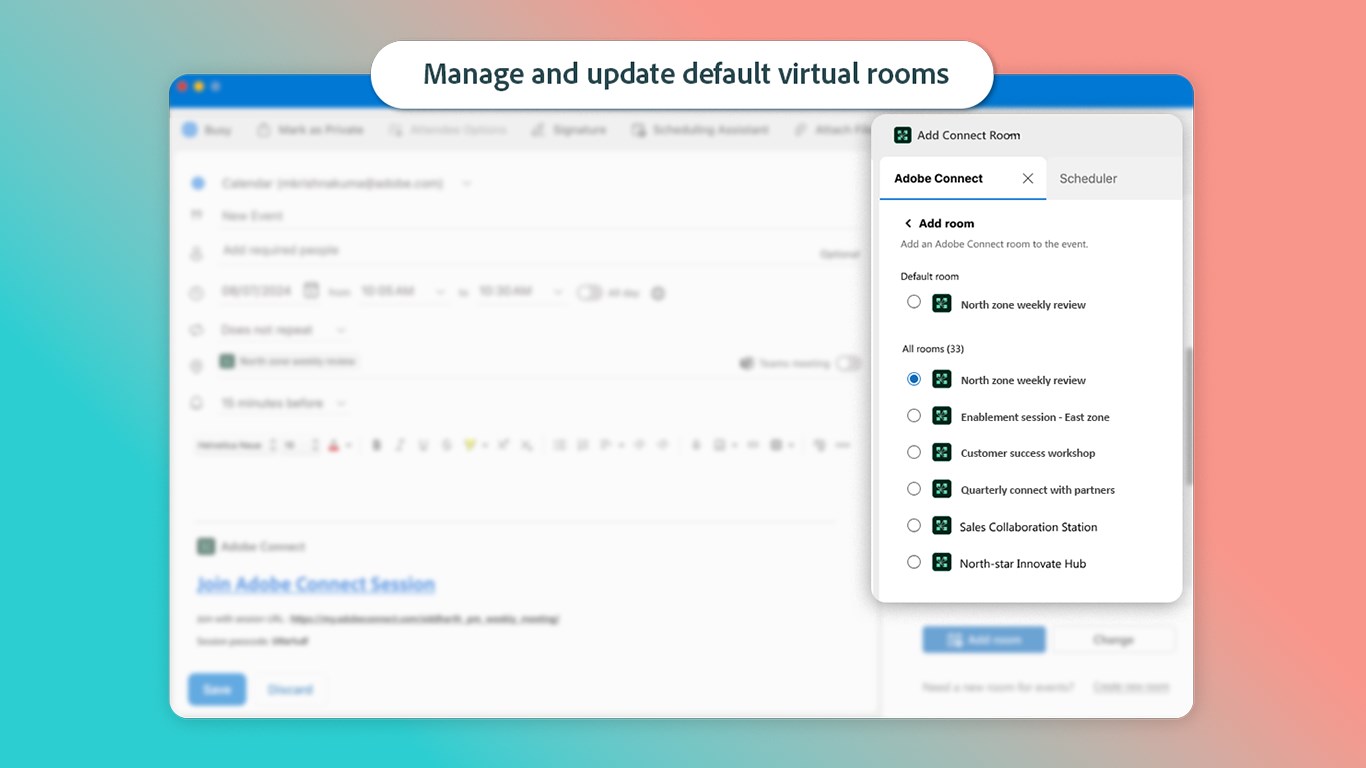The height and width of the screenshot is (768, 1366).
Task: Click the Save button
Action: click(x=217, y=690)
